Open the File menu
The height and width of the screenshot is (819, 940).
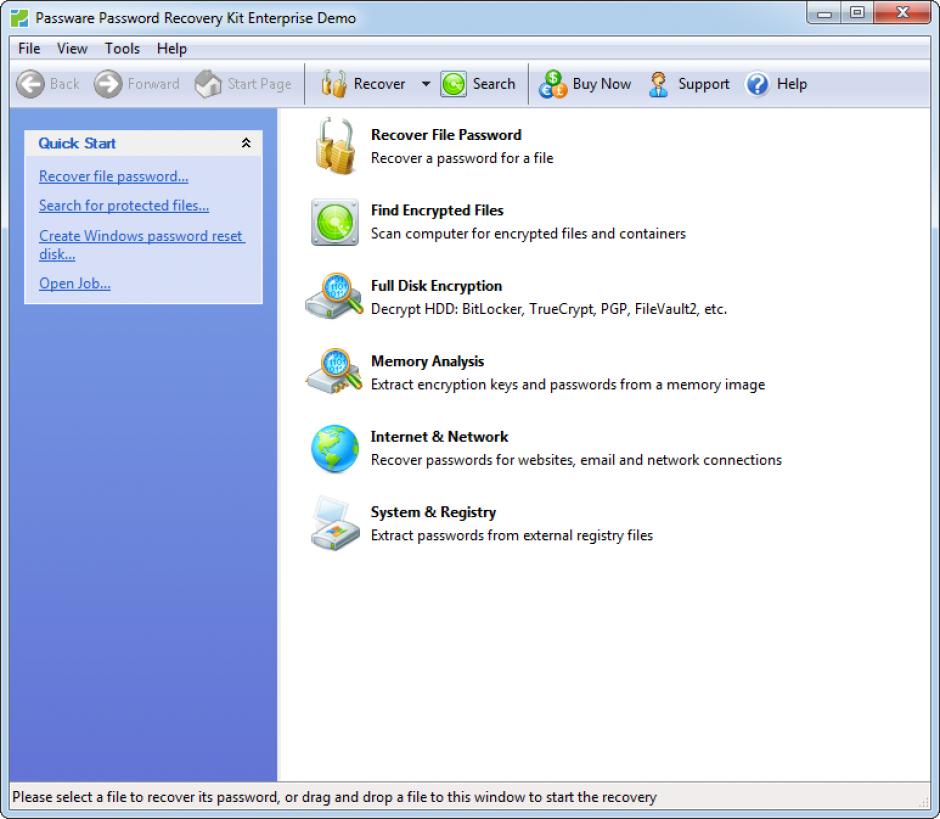click(29, 49)
